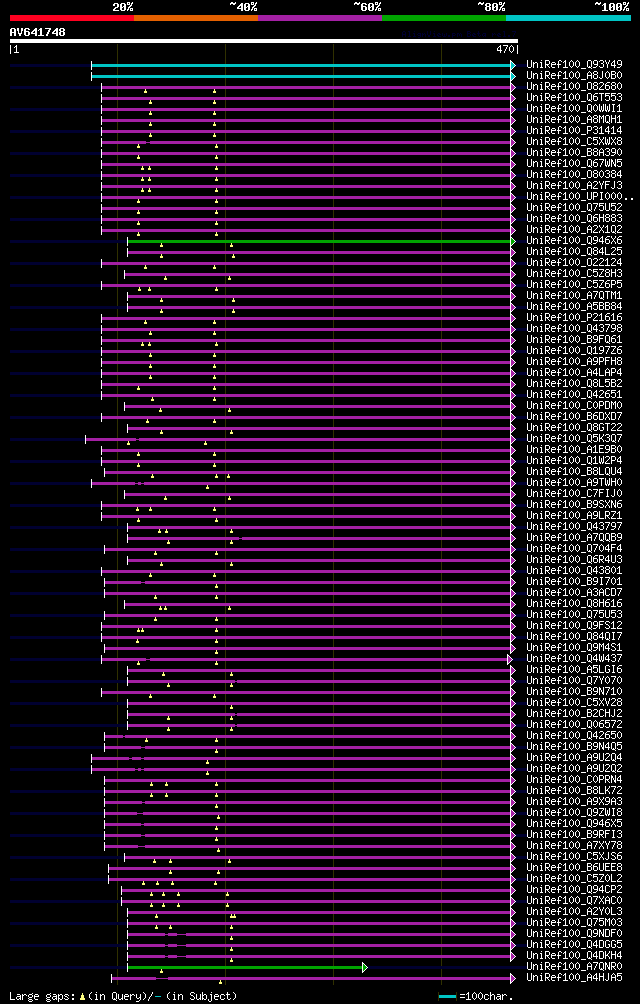Click the UniRef100_C5XWX8 label
This screenshot has width=640, height=1004.
(x=574, y=142)
